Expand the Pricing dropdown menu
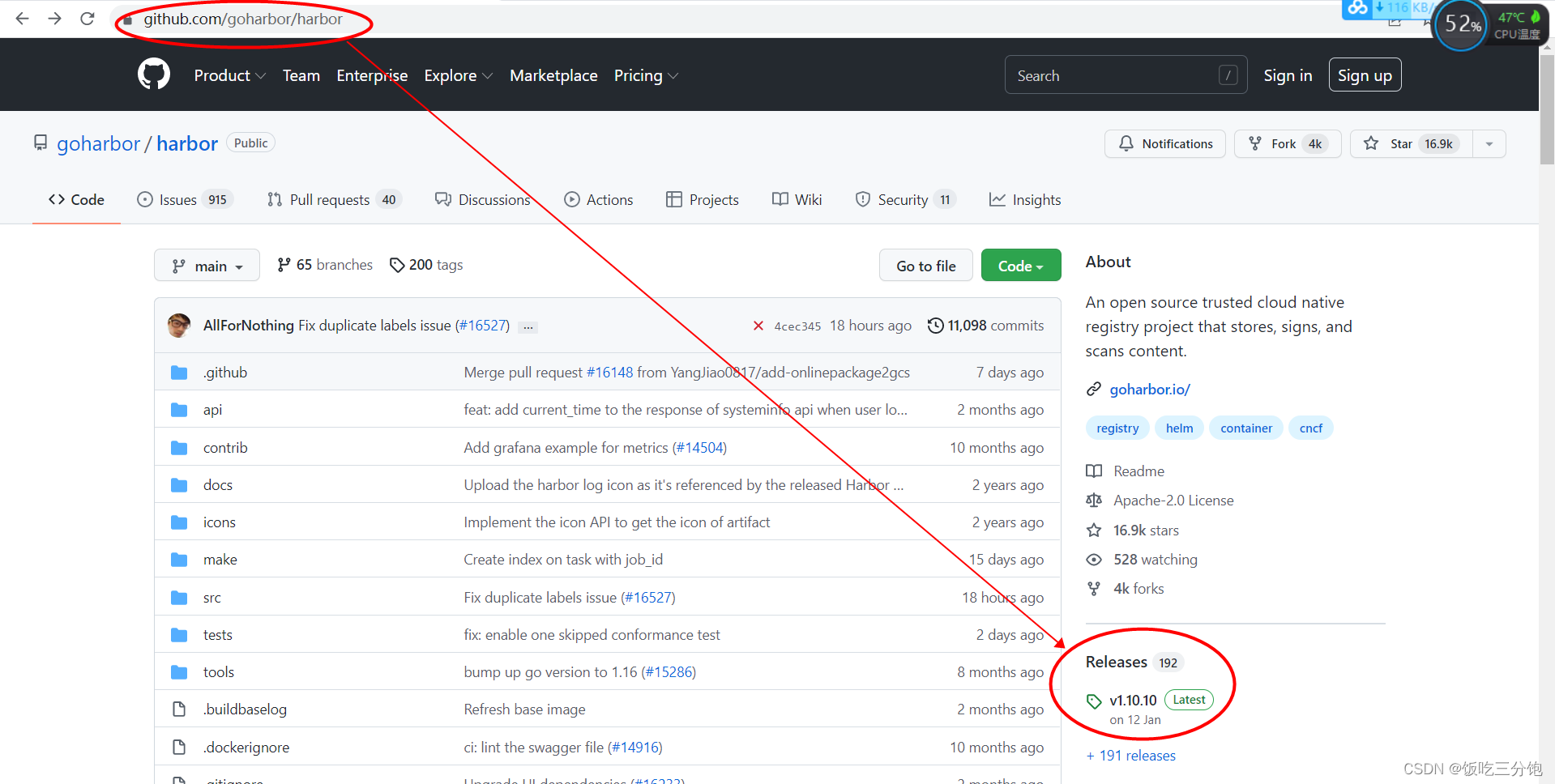Image resolution: width=1555 pixels, height=784 pixels. pyautogui.click(x=646, y=75)
